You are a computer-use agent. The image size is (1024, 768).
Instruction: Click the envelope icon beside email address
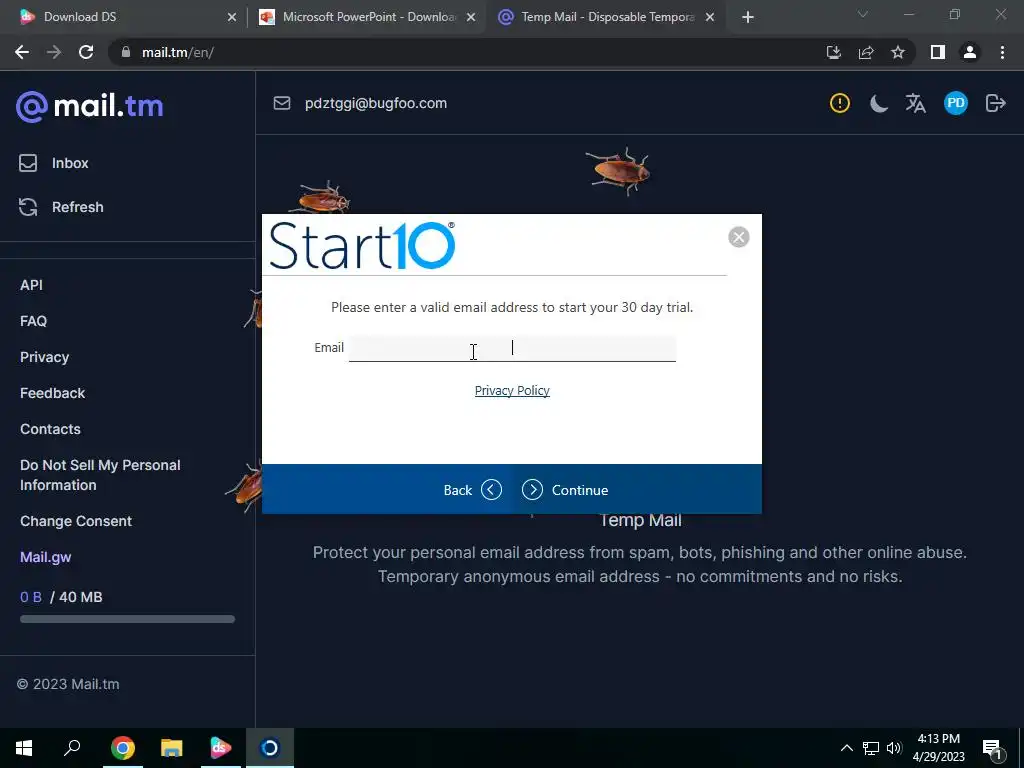tap(281, 103)
